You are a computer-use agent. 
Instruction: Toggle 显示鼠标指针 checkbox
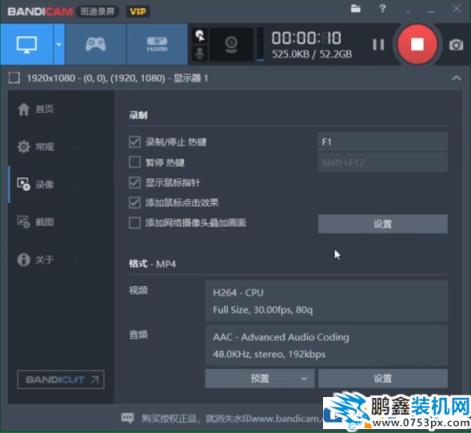point(135,183)
